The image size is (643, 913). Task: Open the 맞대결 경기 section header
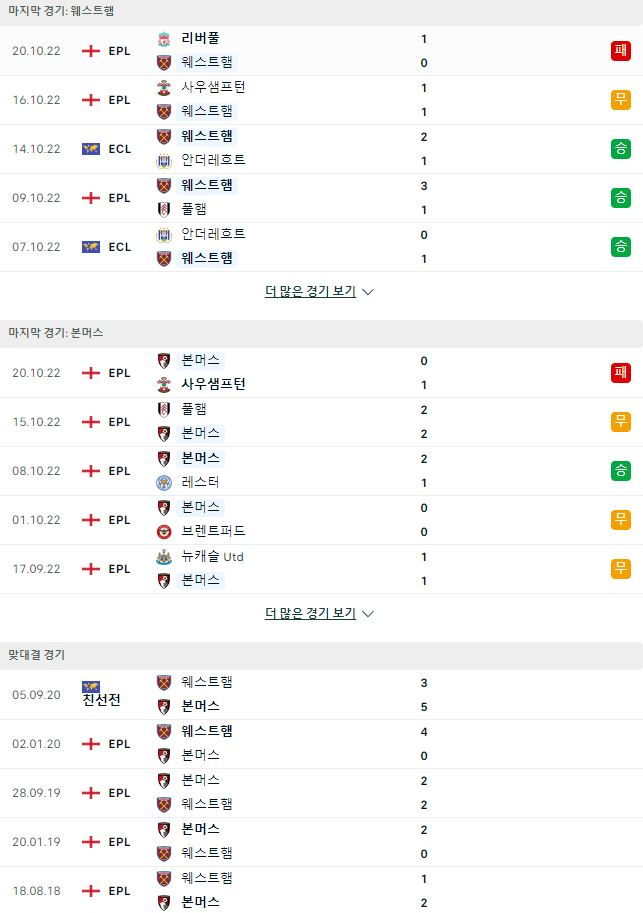pyautogui.click(x=322, y=655)
